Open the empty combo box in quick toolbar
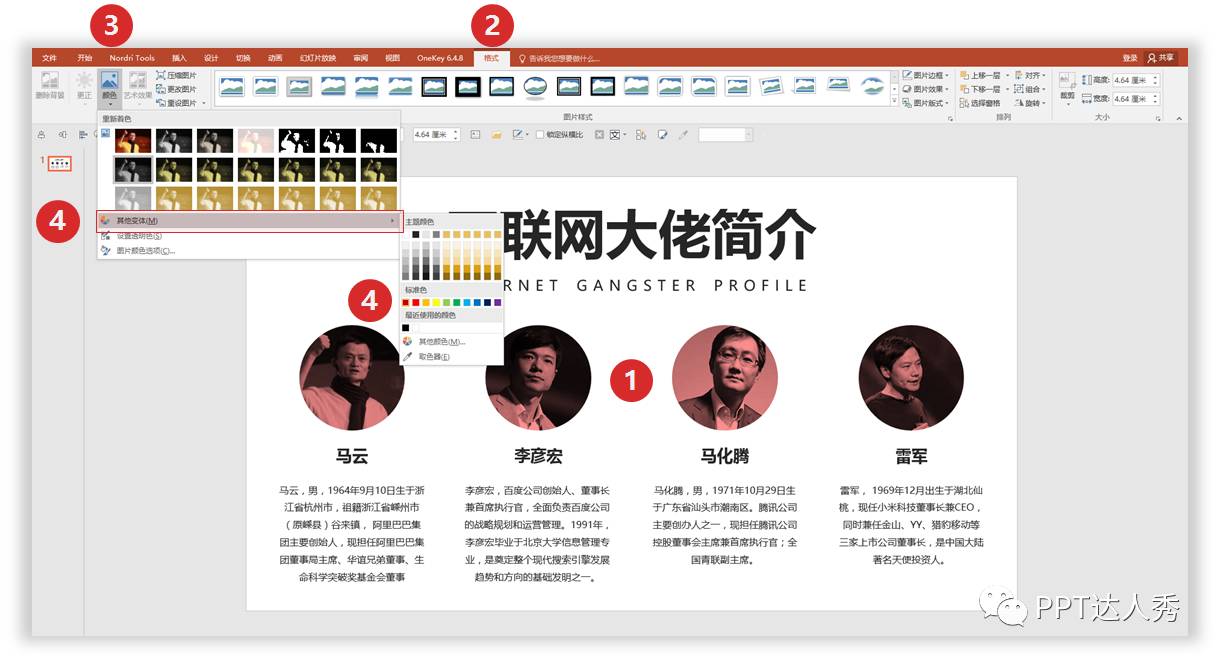This screenshot has height=662, width=1220. pos(724,134)
